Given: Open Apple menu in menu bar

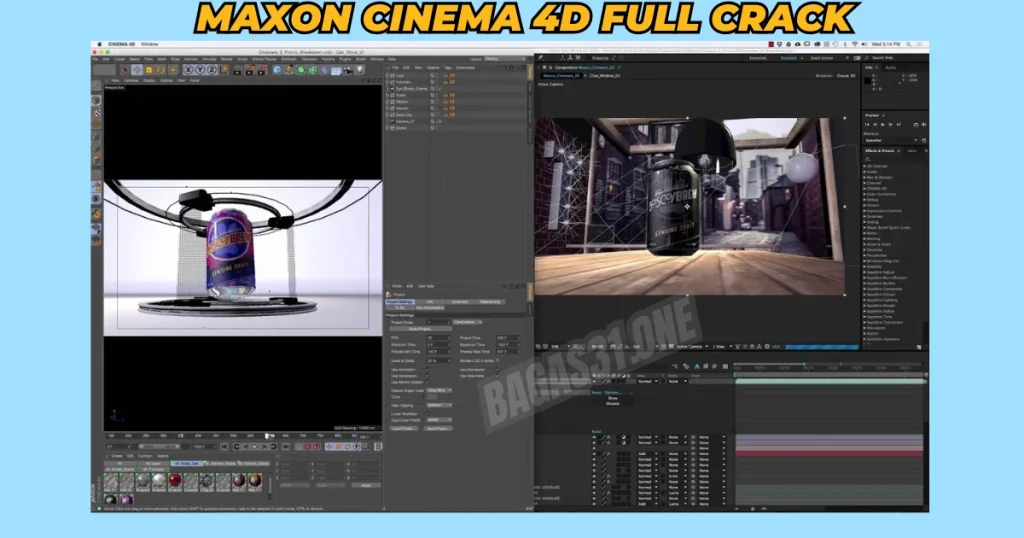Looking at the screenshot, I should click(x=99, y=44).
